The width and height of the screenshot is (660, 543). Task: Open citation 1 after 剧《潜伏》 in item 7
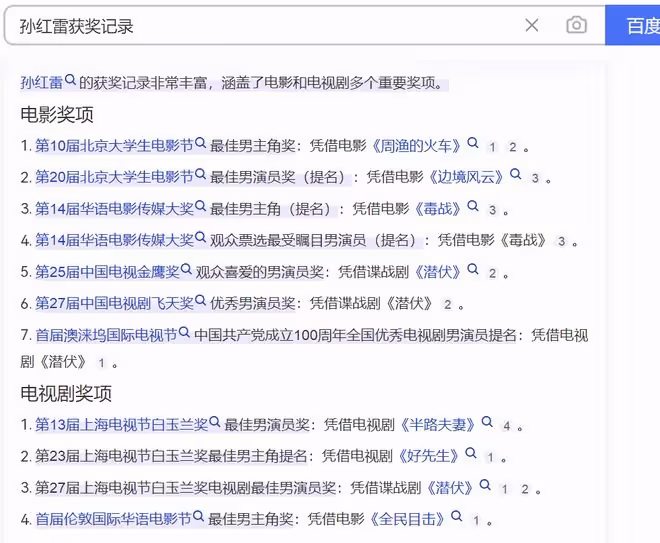click(101, 363)
